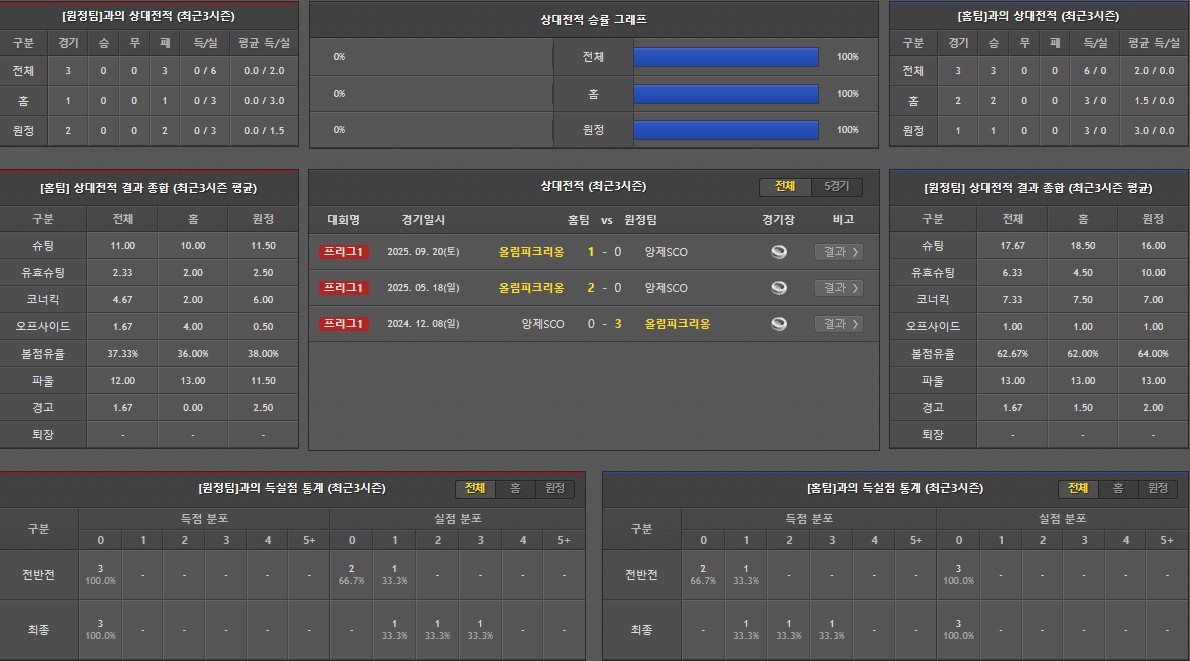
Task: Click the blue 원정 win-rate bar
Action: [726, 130]
